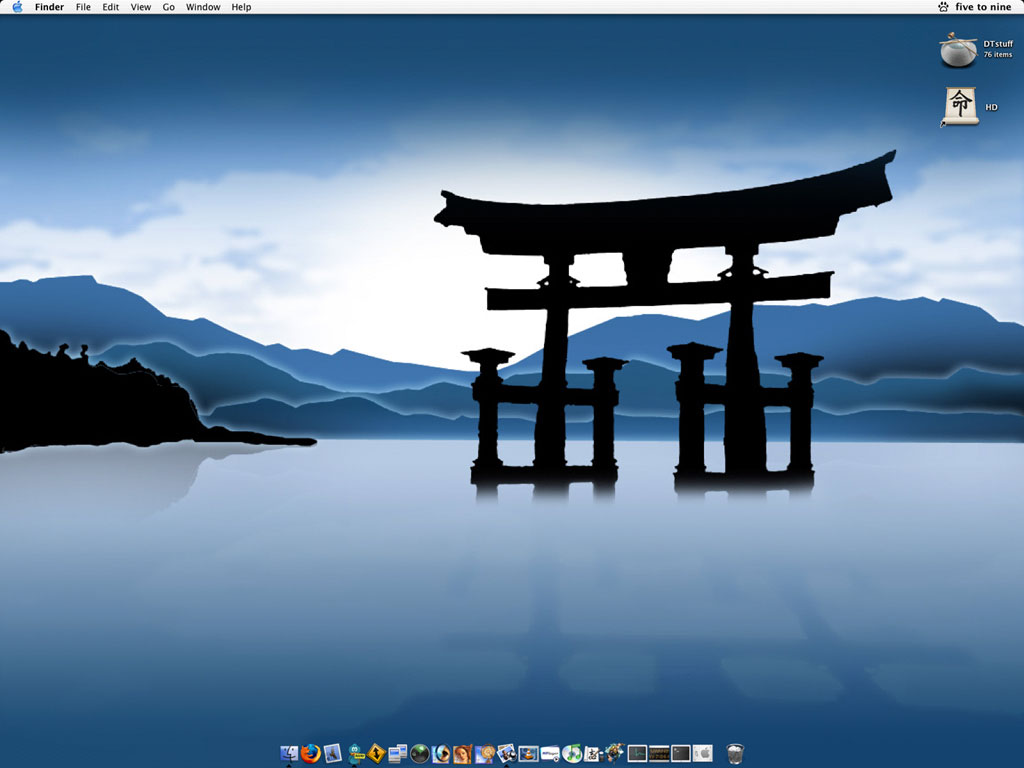Screen dimensions: 1024x768
Task: Open the Go menu
Action: pos(169,7)
